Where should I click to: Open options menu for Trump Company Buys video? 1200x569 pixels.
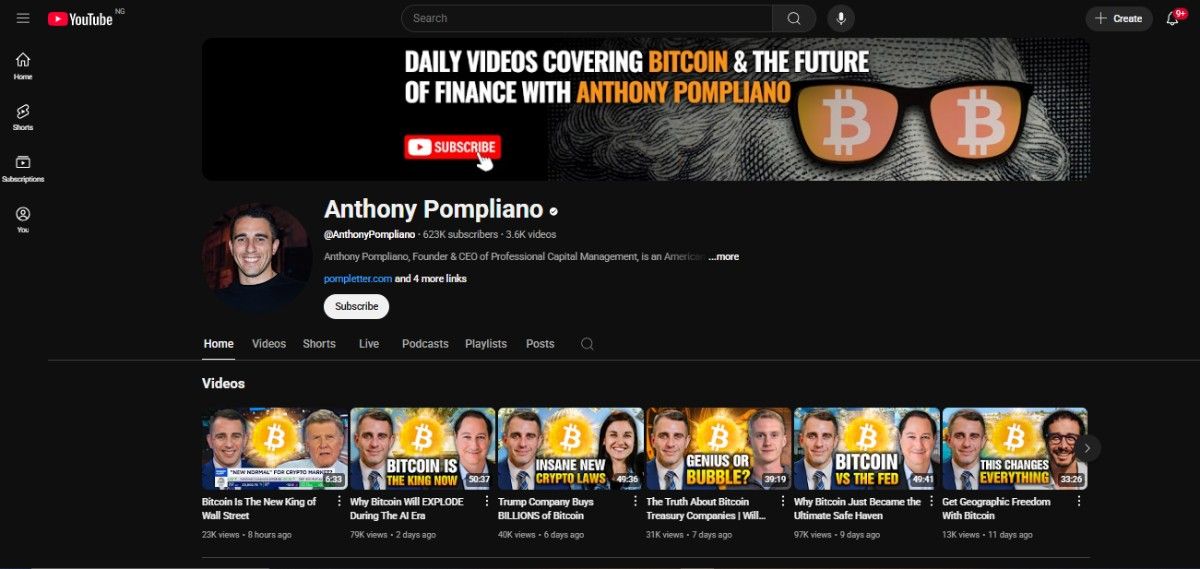click(x=635, y=502)
